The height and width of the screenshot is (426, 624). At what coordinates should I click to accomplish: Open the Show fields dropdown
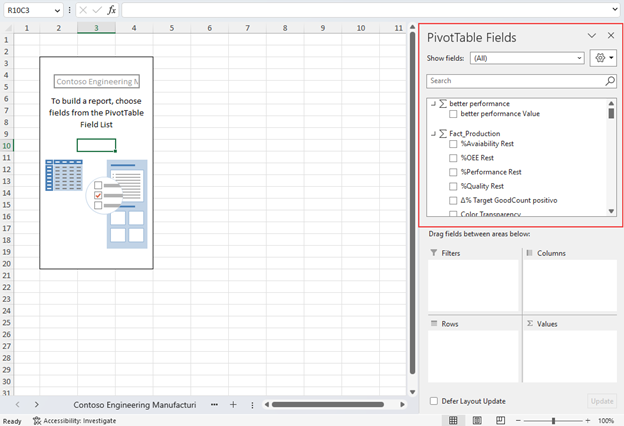click(527, 58)
